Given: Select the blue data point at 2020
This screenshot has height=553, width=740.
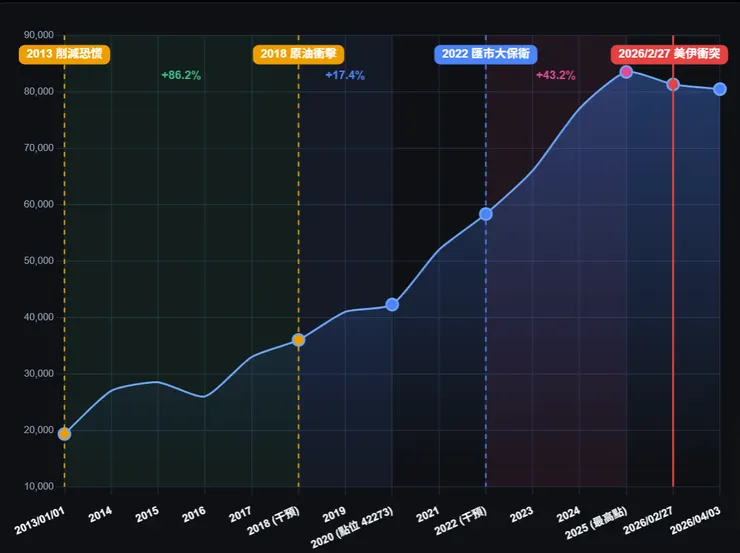Looking at the screenshot, I should coord(392,304).
